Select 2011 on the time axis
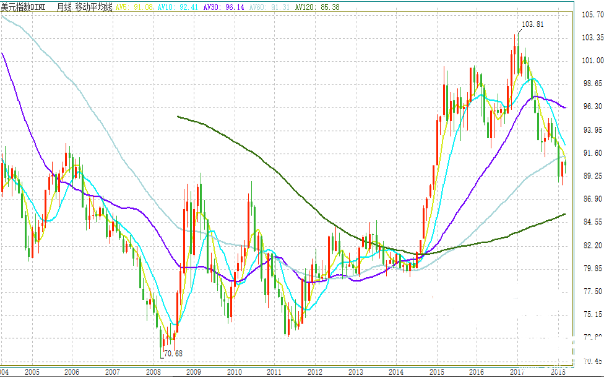 pos(274,372)
